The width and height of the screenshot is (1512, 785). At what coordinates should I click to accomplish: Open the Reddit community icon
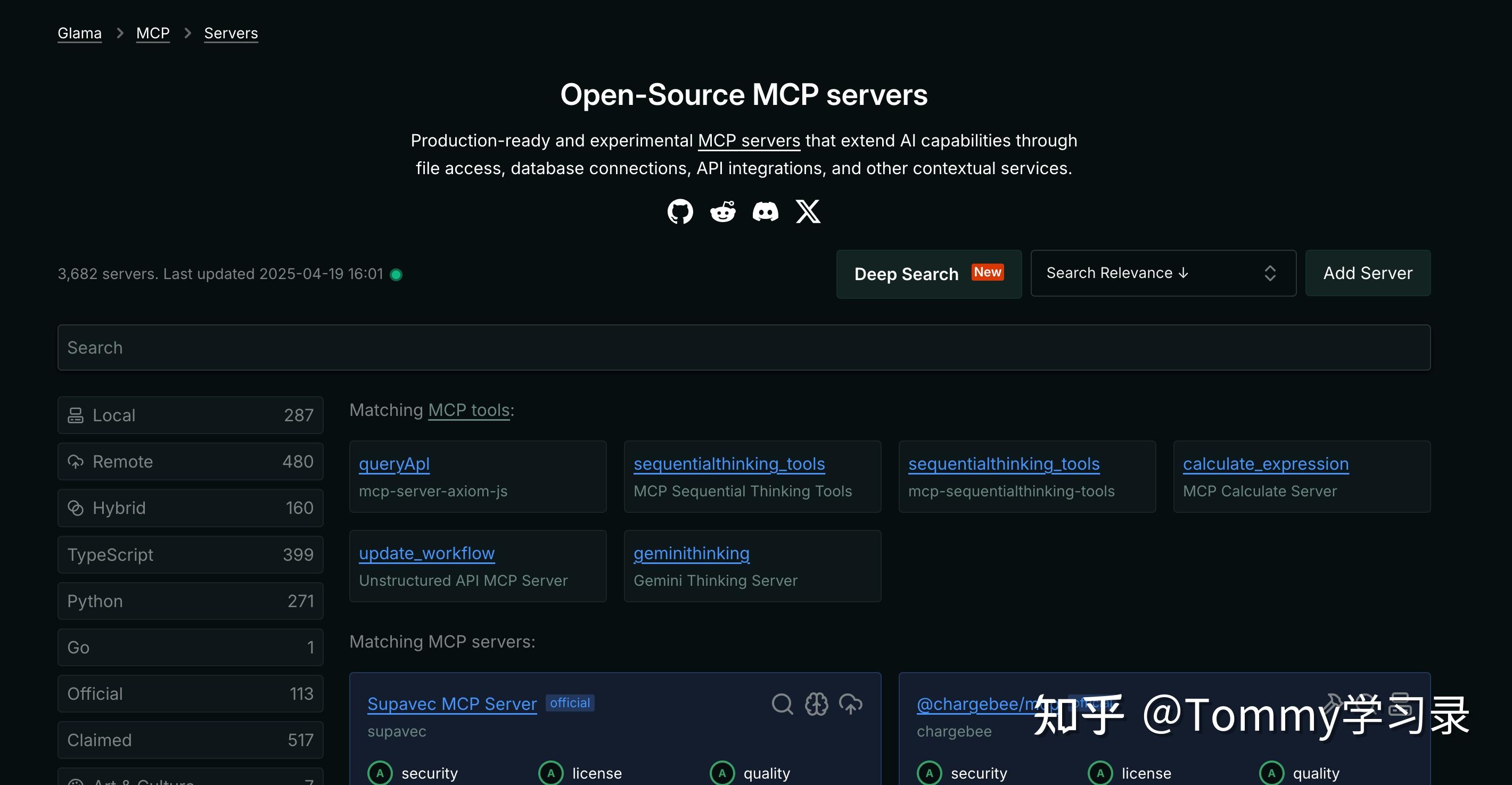722,212
